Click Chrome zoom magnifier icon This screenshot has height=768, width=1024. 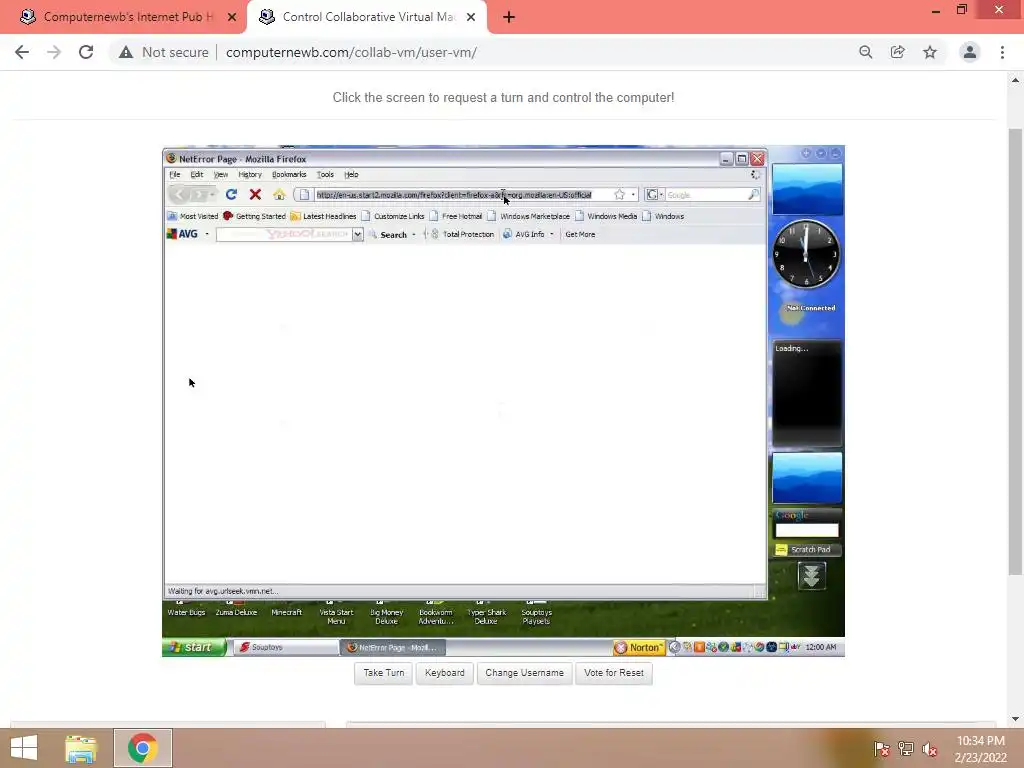click(865, 52)
